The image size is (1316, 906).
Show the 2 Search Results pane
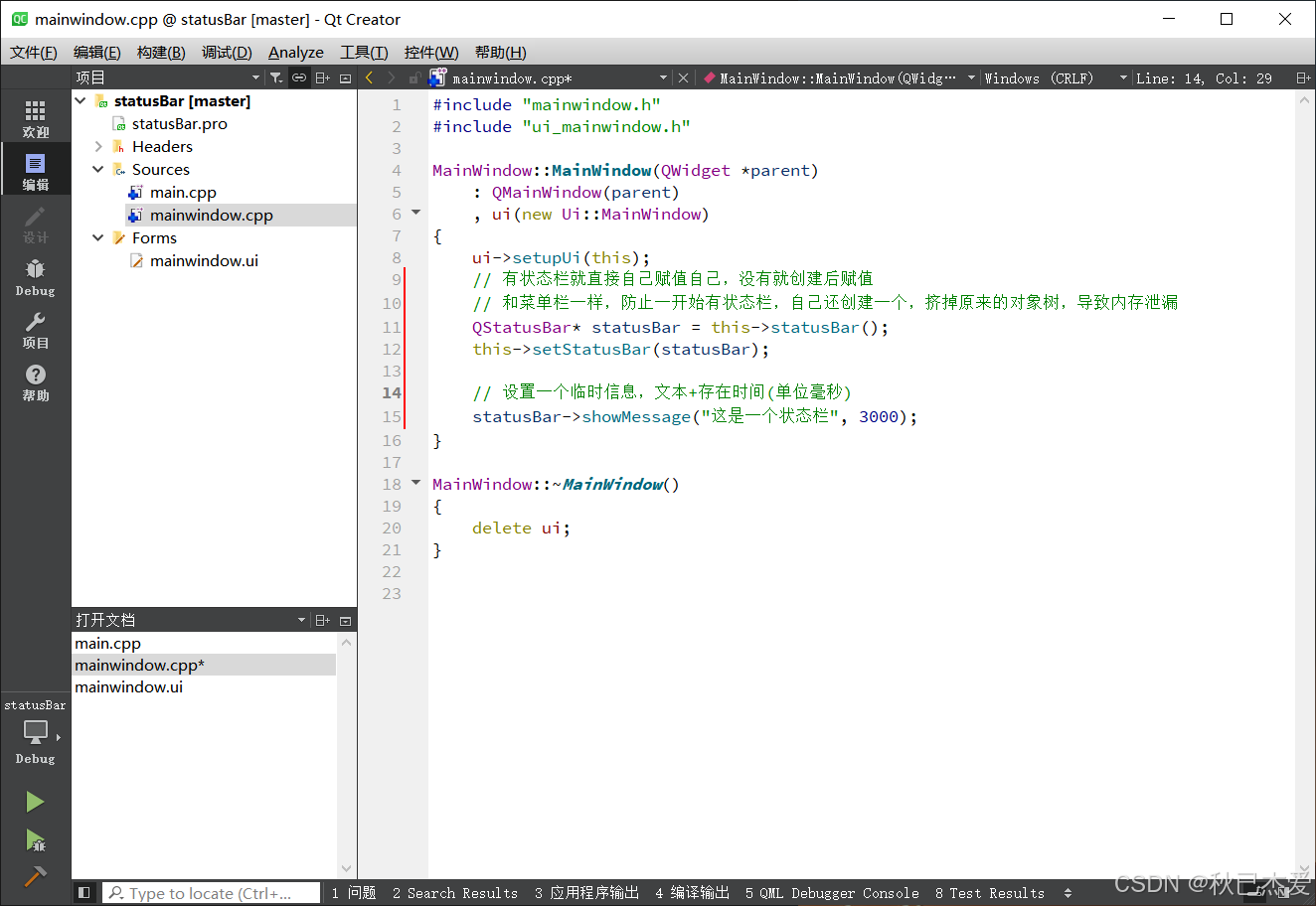point(454,893)
